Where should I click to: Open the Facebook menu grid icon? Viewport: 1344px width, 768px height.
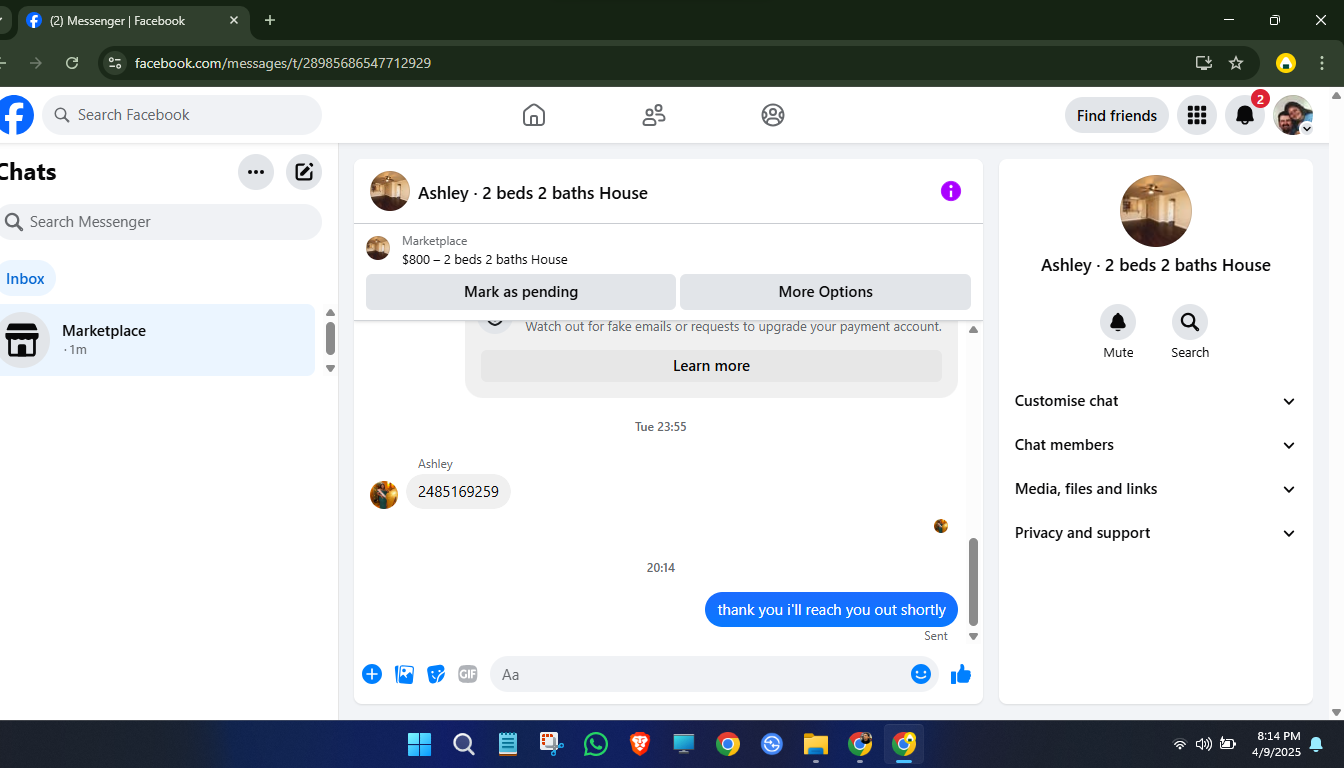(1197, 115)
